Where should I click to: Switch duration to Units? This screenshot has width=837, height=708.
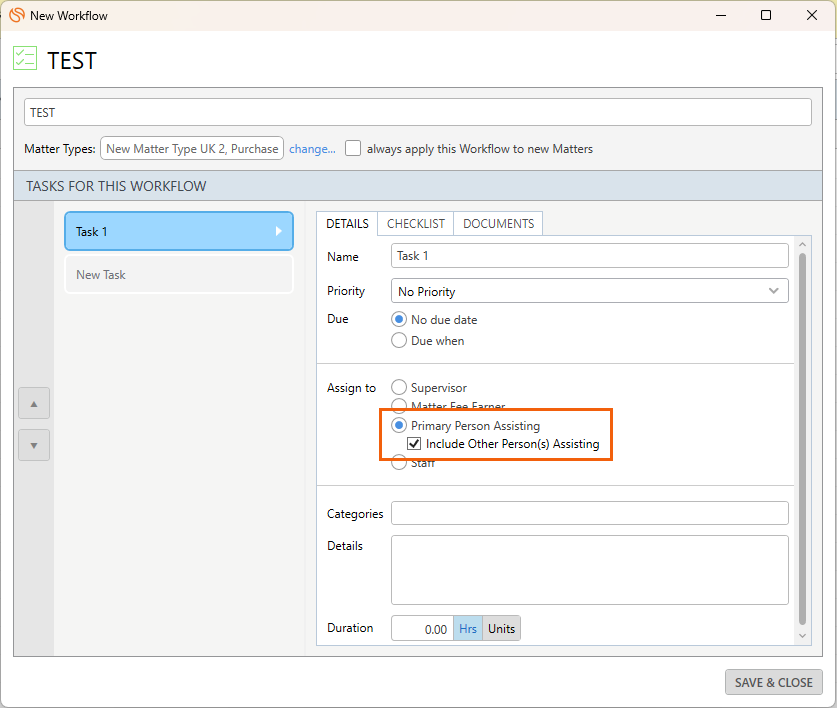pyautogui.click(x=501, y=629)
